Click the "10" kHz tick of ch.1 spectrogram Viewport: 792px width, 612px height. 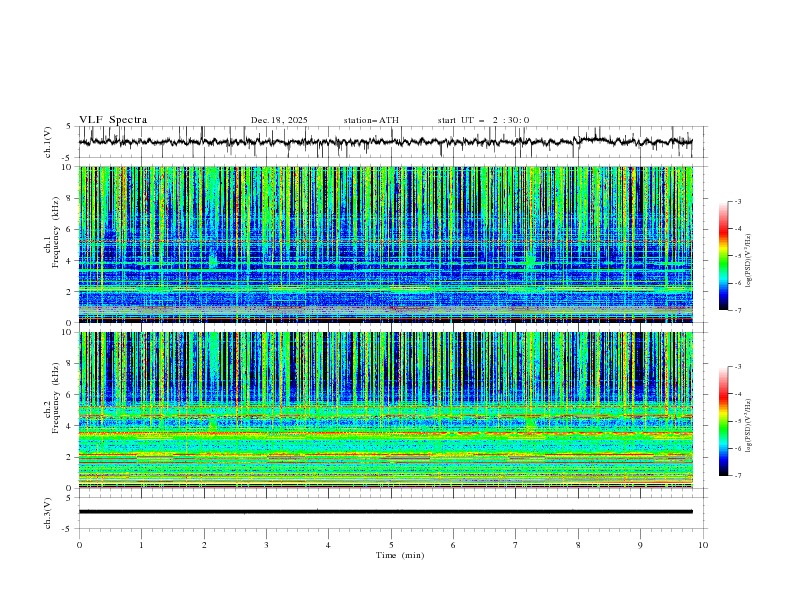[x=68, y=167]
